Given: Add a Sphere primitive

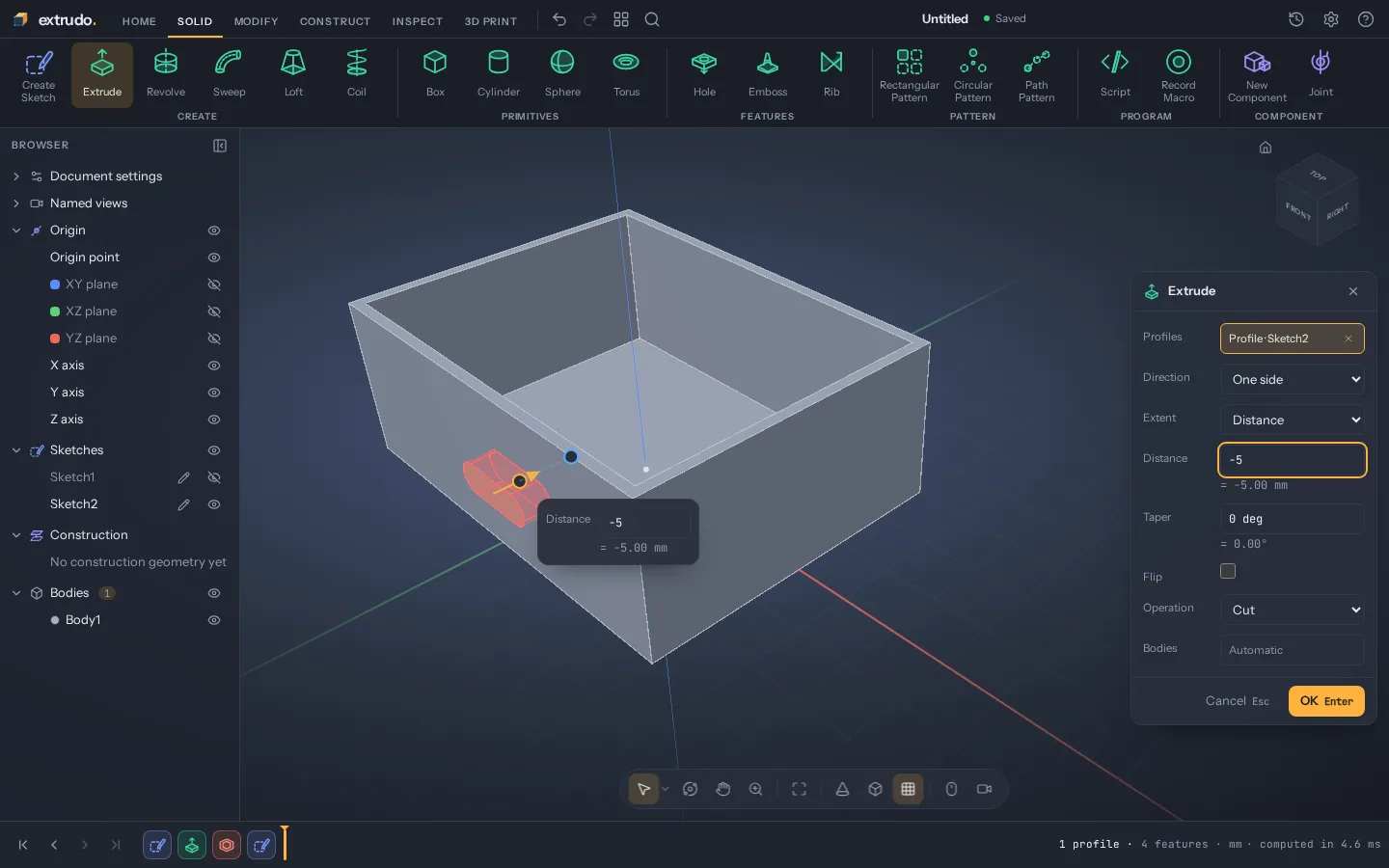Looking at the screenshot, I should 562,74.
